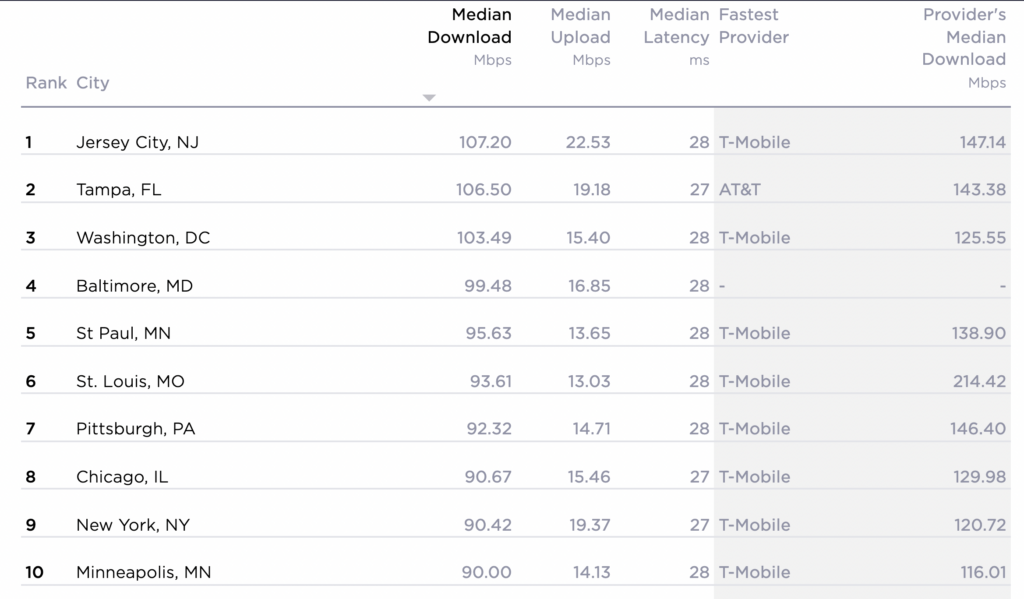Click Baltimore, MD in the city list
Viewport: 1024px width, 599px height.
coord(134,286)
